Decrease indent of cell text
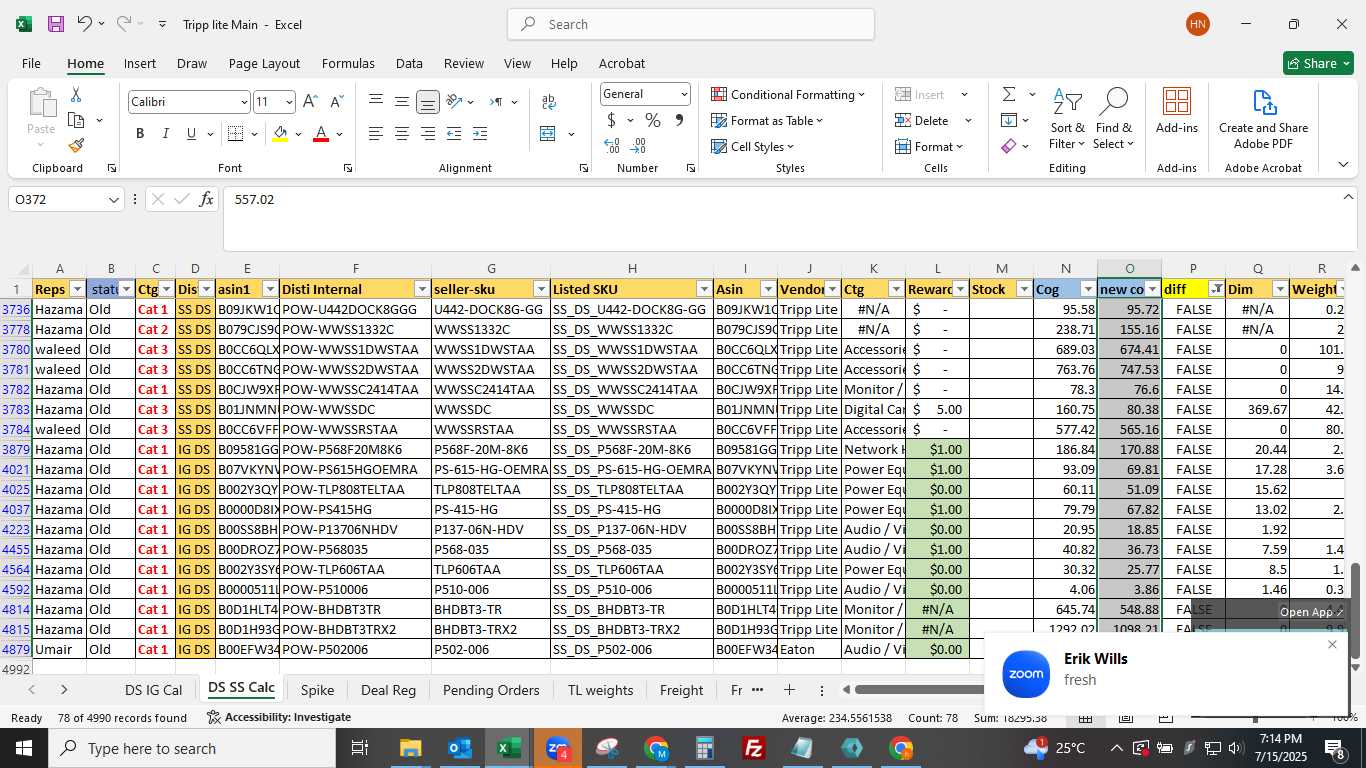1366x768 pixels. pyautogui.click(x=454, y=134)
